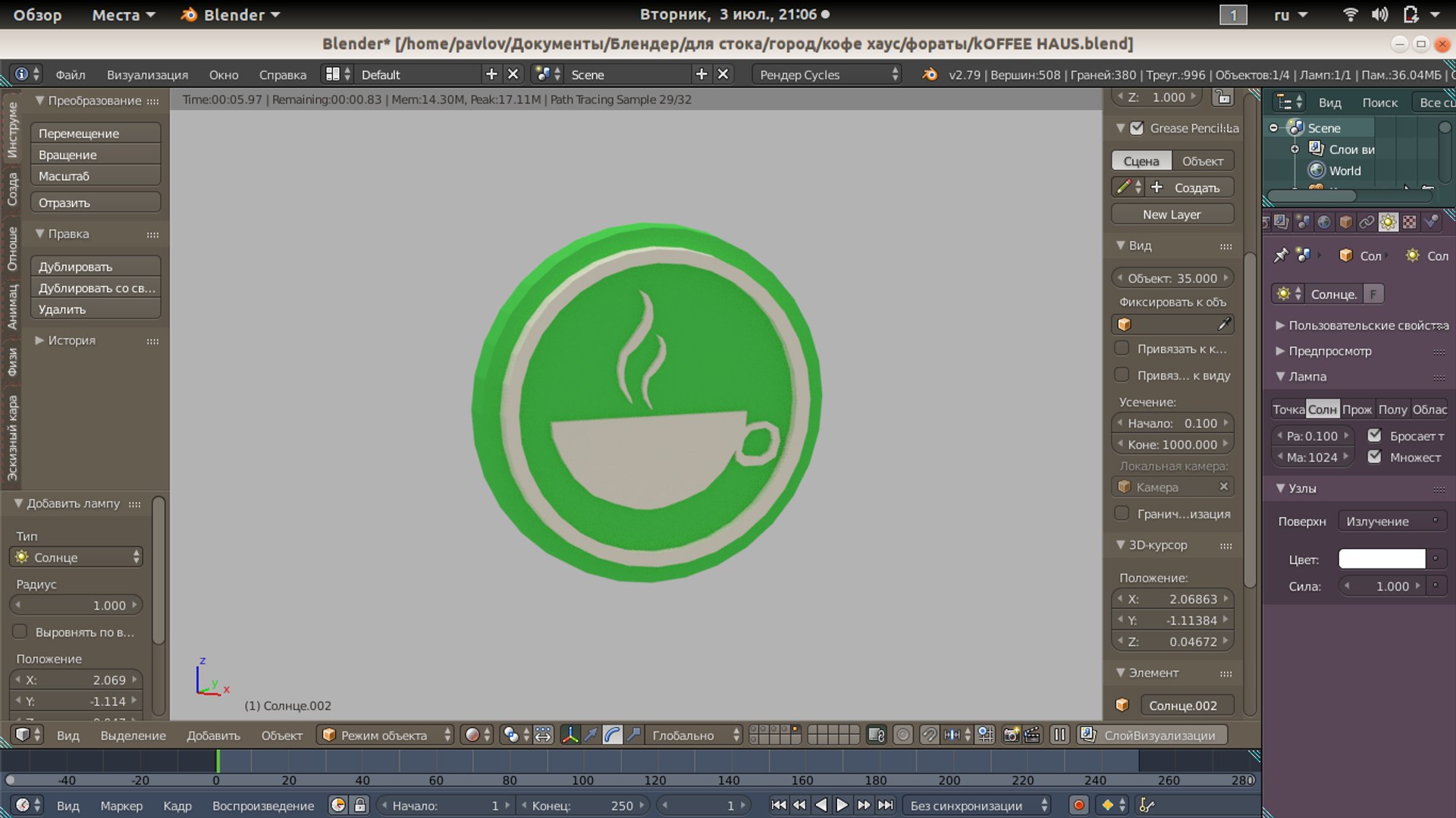The height and width of the screenshot is (818, 1456).
Task: Toggle the Grease Pencil checkbox
Action: (x=1137, y=128)
